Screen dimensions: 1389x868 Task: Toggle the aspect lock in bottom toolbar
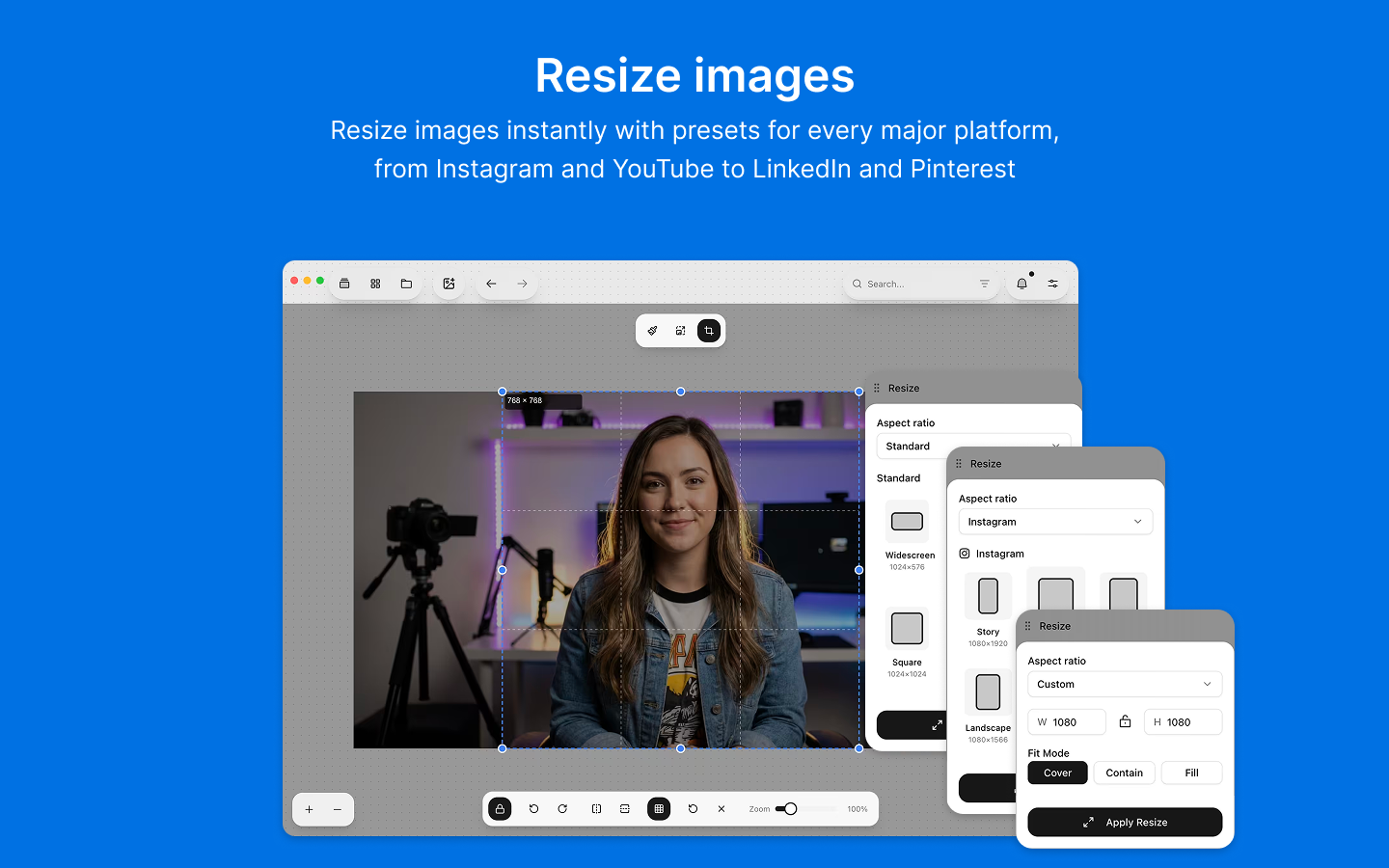click(500, 809)
